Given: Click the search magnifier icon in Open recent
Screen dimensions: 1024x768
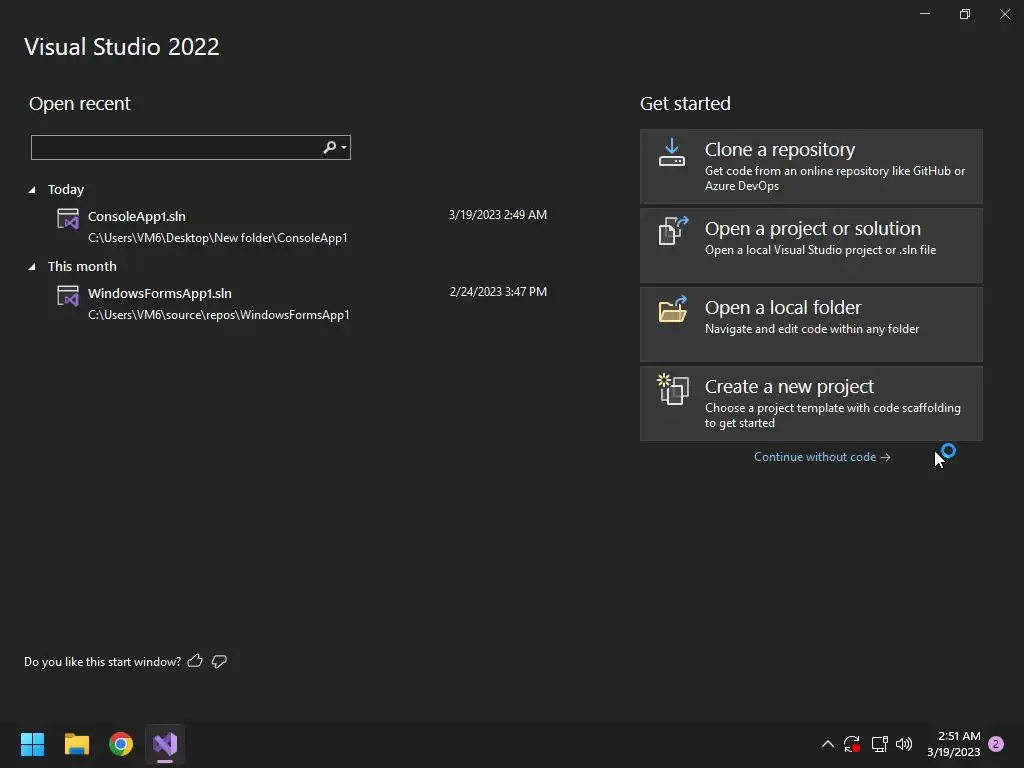Looking at the screenshot, I should coord(330,148).
